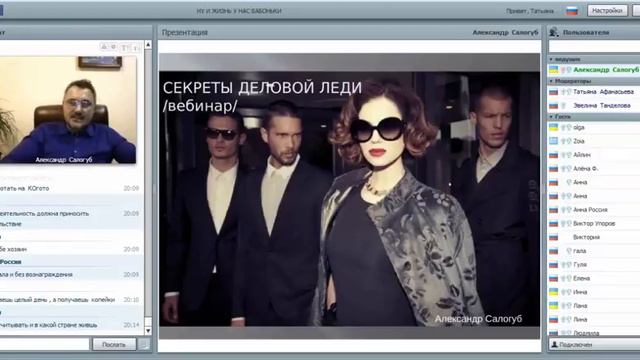640x360 pixels.
Task: Click the flag icon beside Гуля
Action: click(x=553, y=265)
